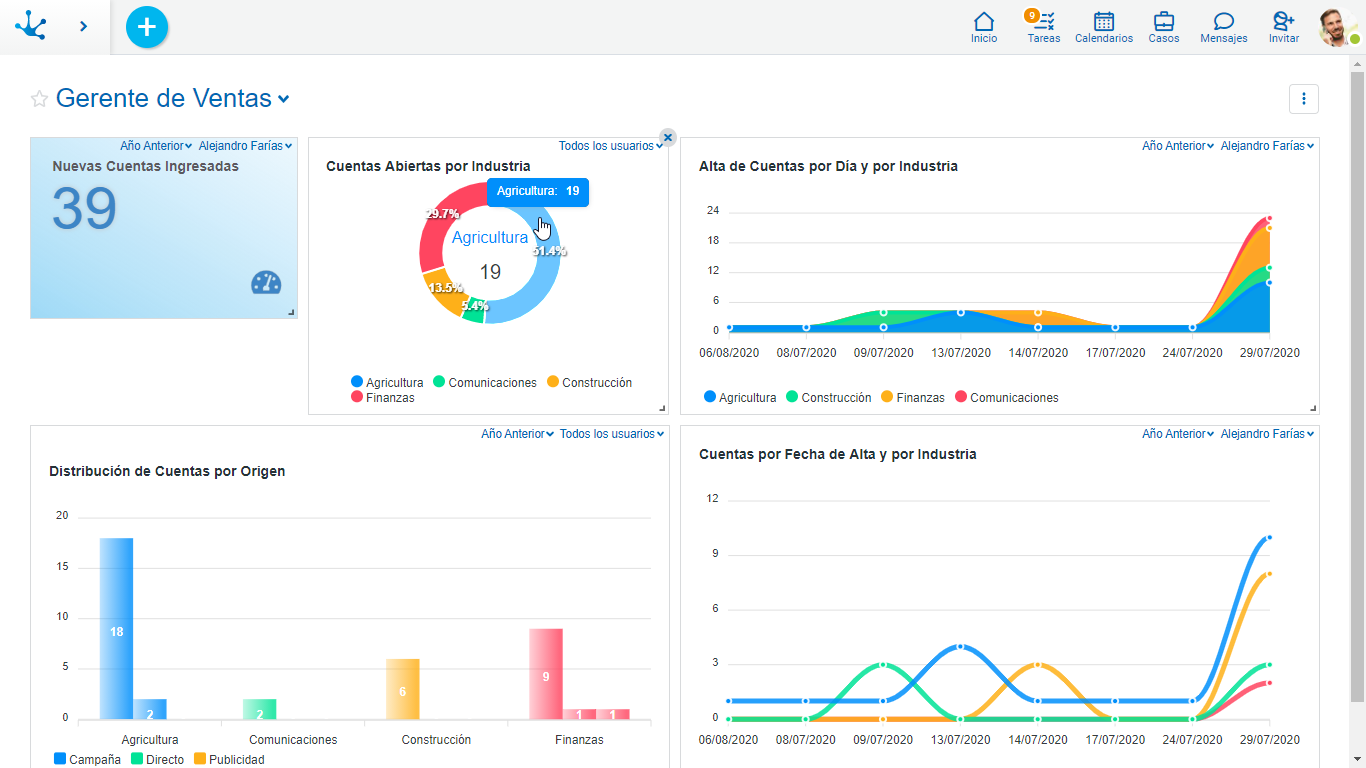Toggle Agricultura legend in Alta de Cuentas chart
The image size is (1366, 768).
tap(740, 398)
